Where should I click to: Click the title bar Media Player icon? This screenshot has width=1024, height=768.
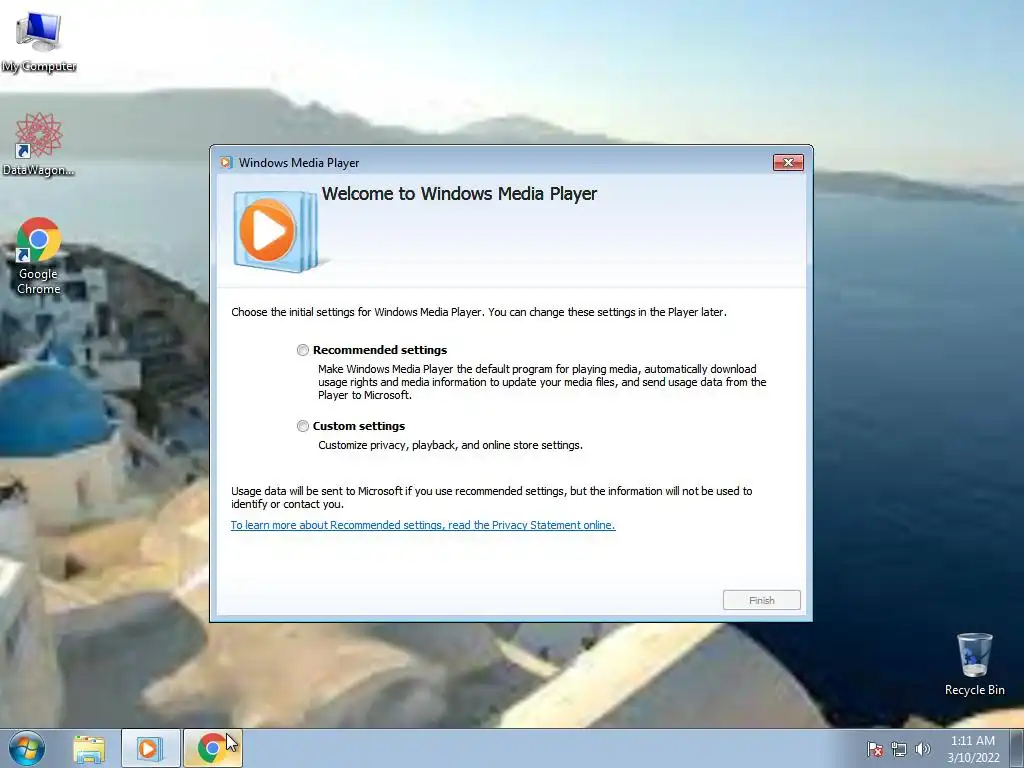pos(226,163)
